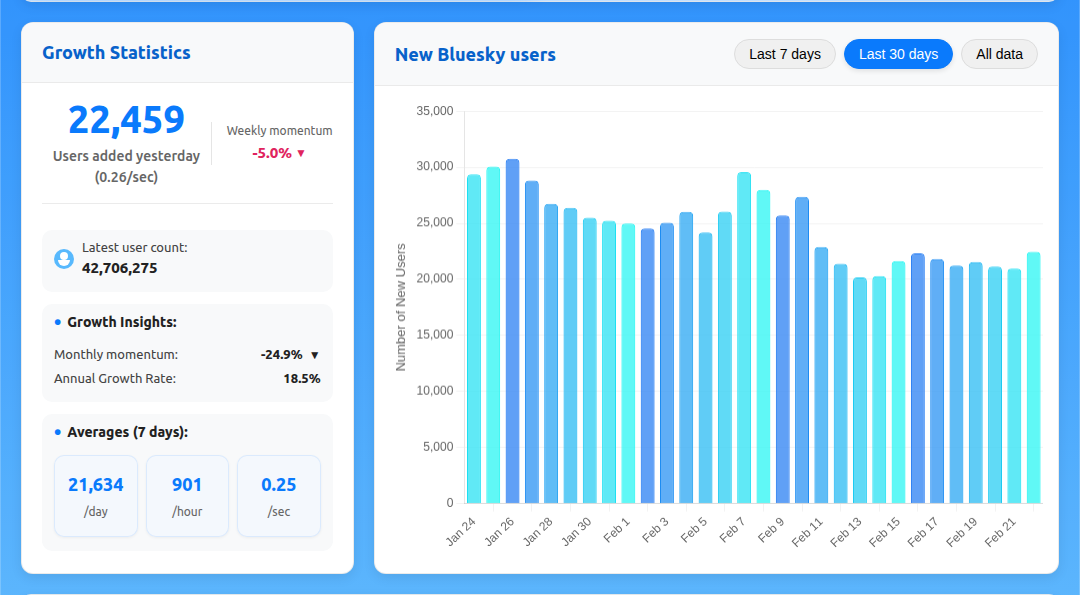
Task: Click the latest user count 42,706,275
Action: pyautogui.click(x=119, y=268)
